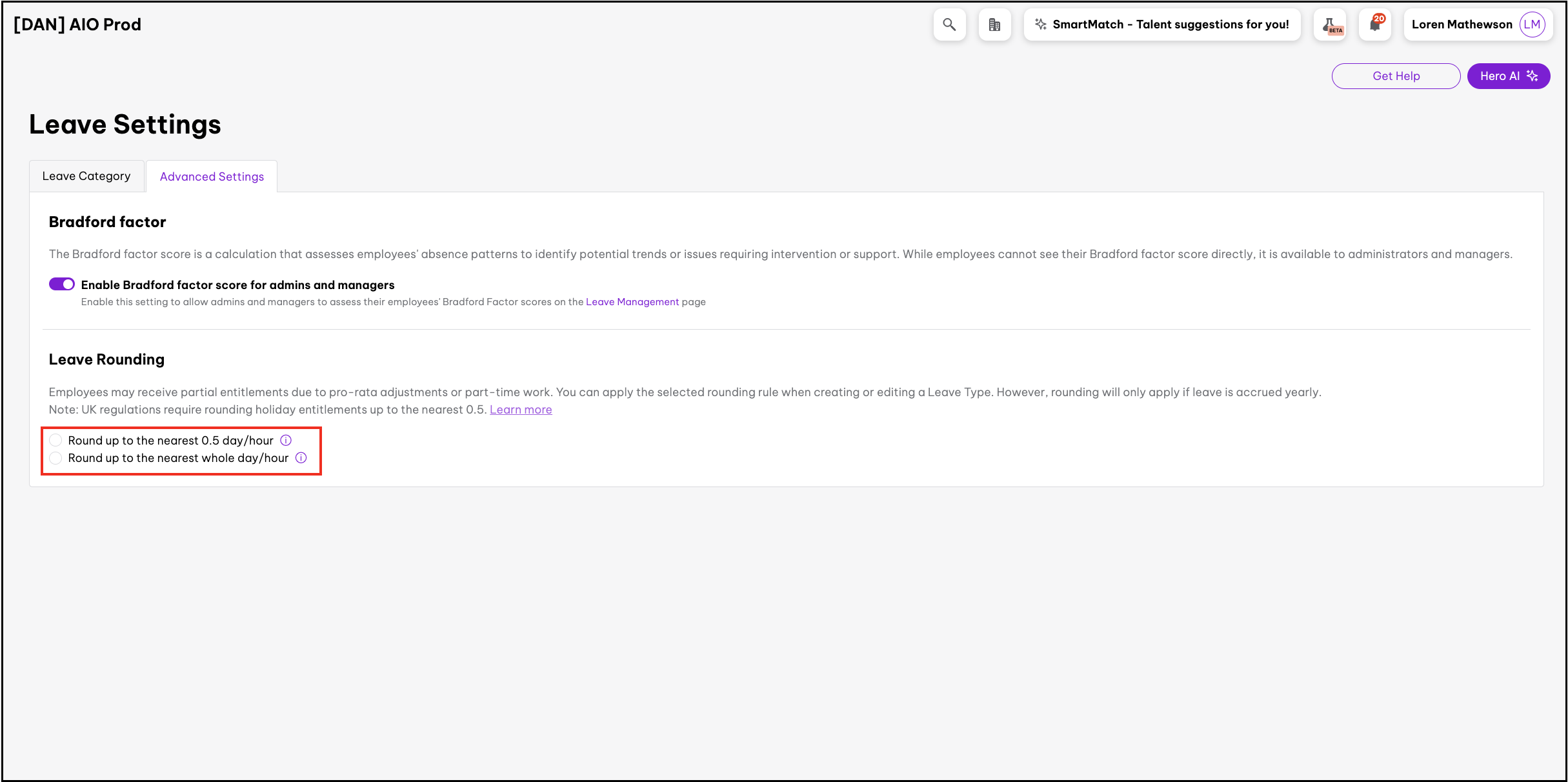Open the search magnifier icon
The image size is (1568, 782).
(x=949, y=25)
